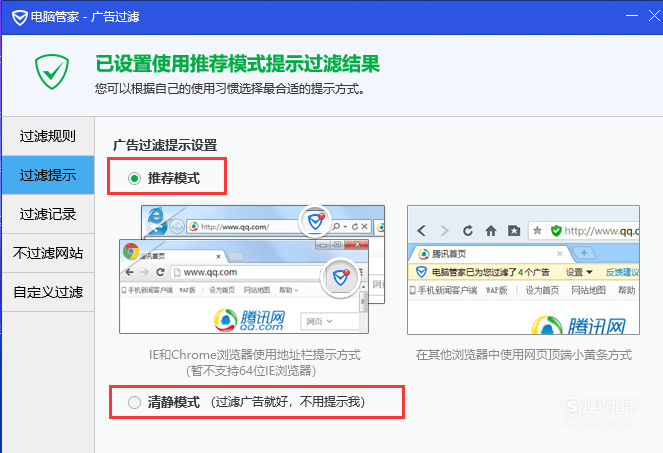Screen dimensions: 663x453
Task: Minimize the 广告过滤 window
Action: pos(632,16)
